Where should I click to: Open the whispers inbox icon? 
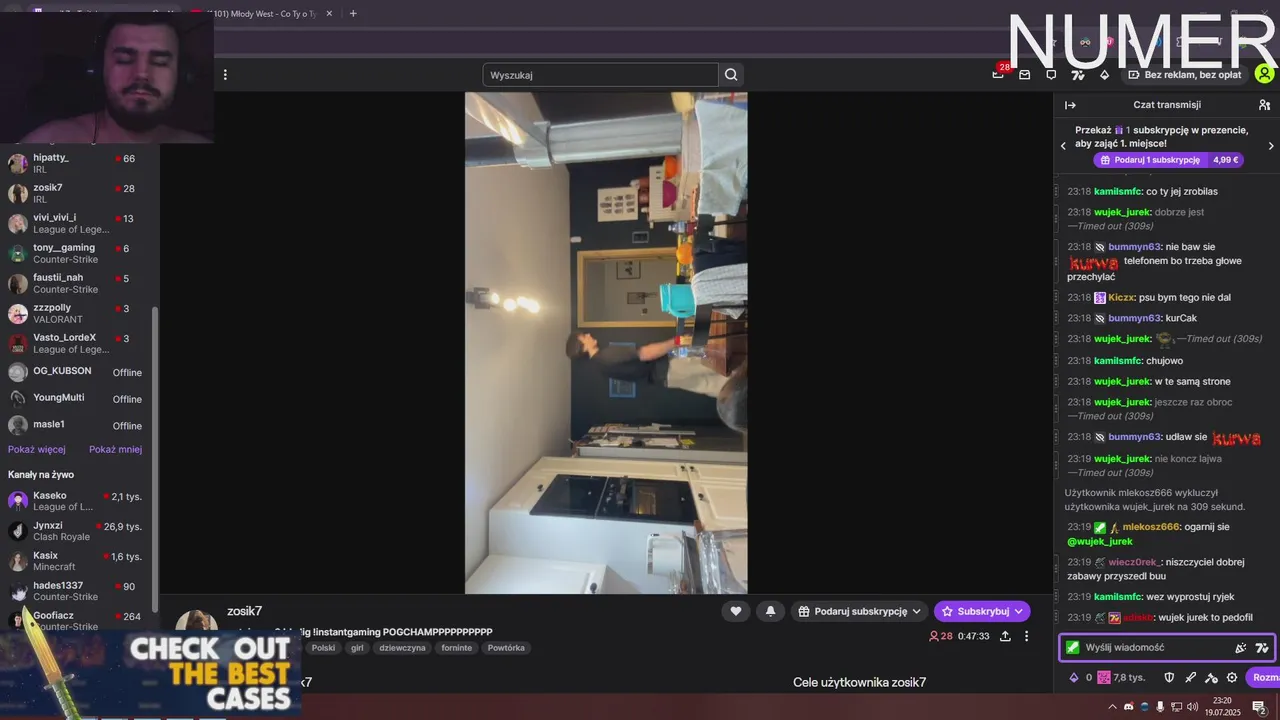click(1024, 75)
